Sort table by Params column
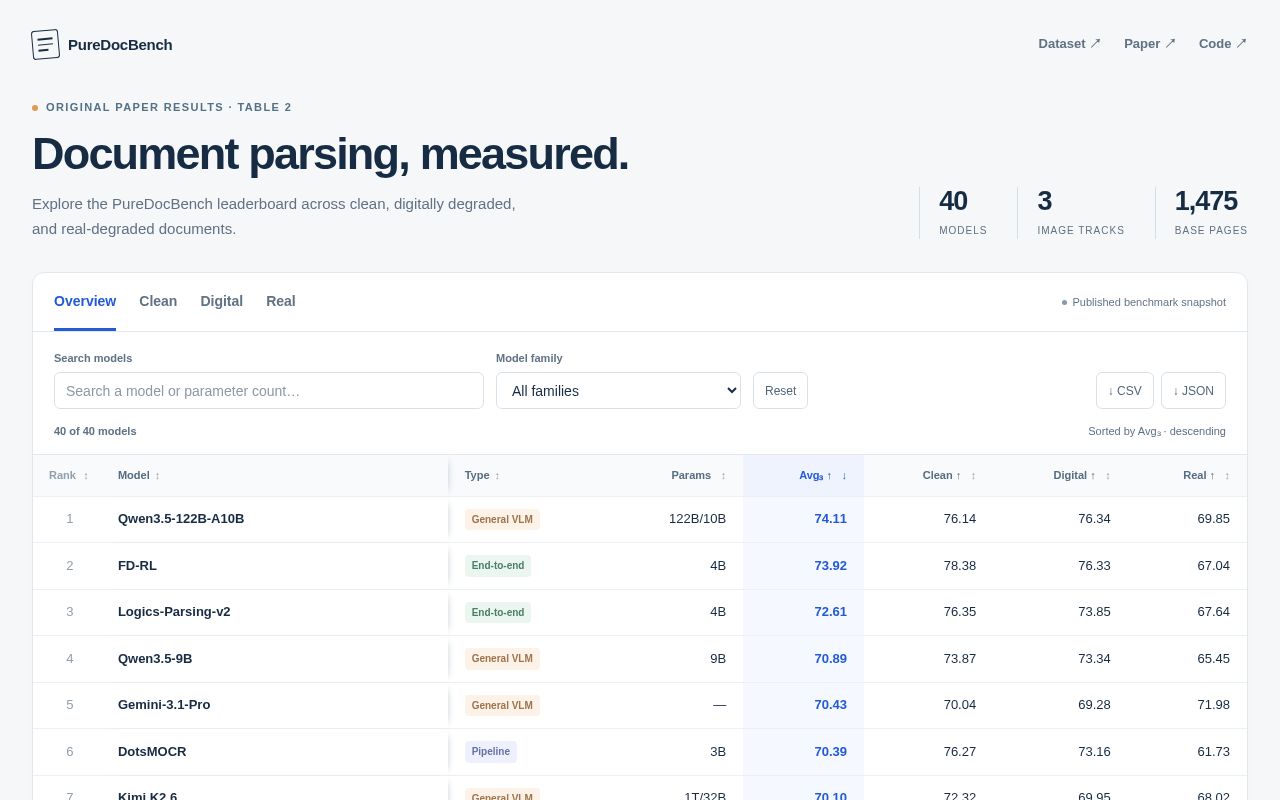Viewport: 1280px width, 800px height. click(698, 476)
